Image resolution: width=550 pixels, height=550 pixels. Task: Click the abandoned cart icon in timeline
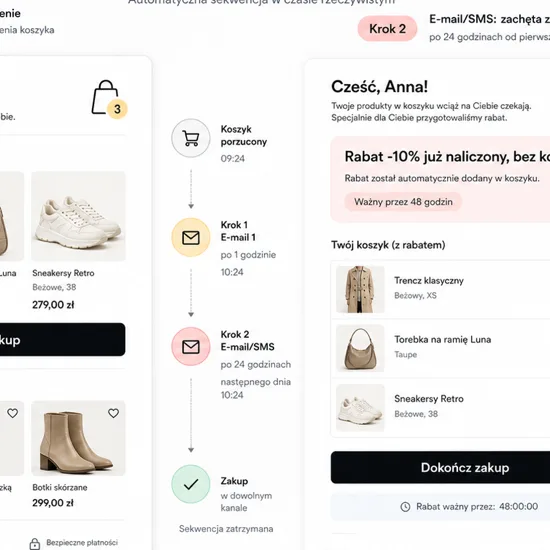pyautogui.click(x=191, y=138)
